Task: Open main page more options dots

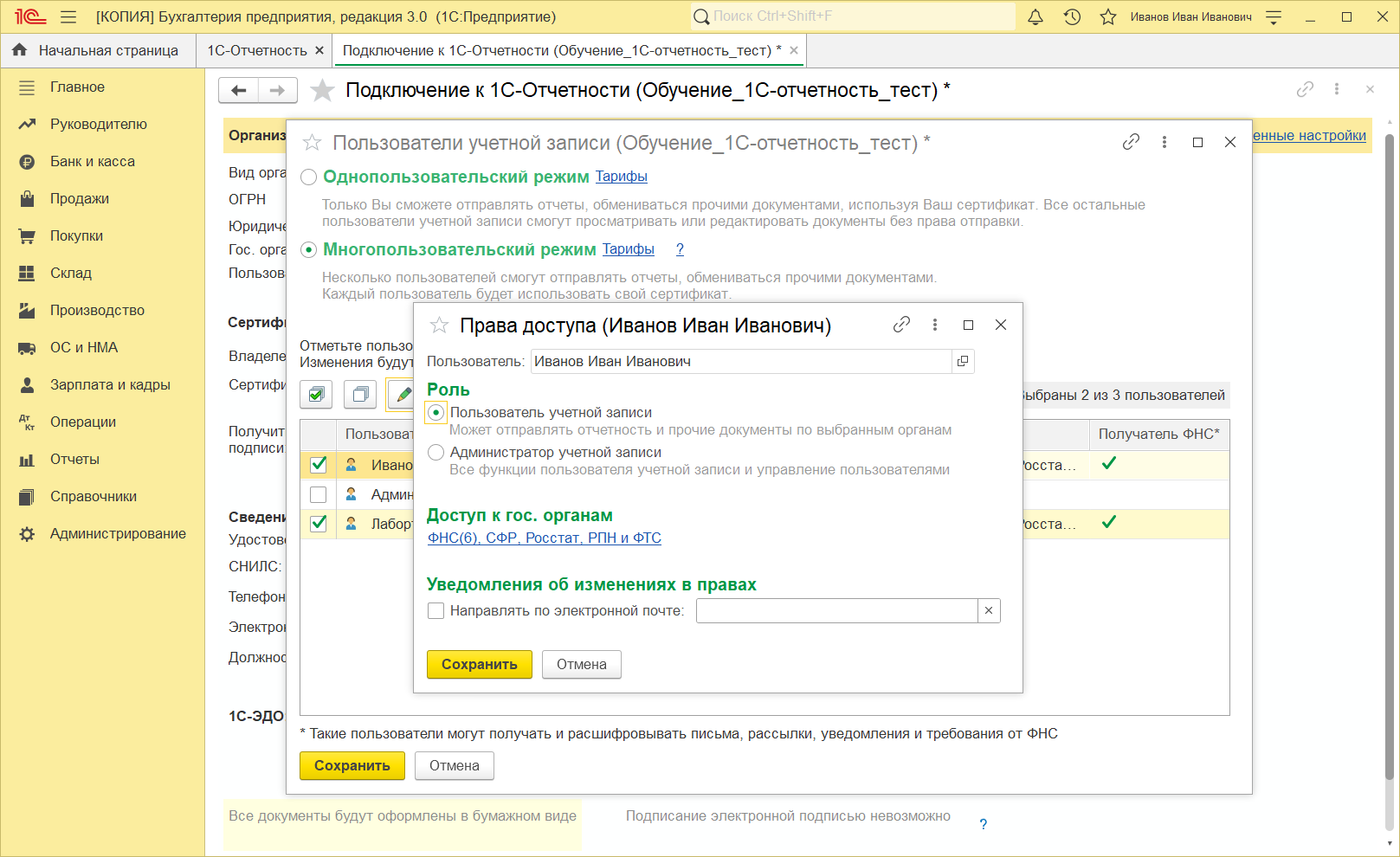Action: (x=1337, y=89)
